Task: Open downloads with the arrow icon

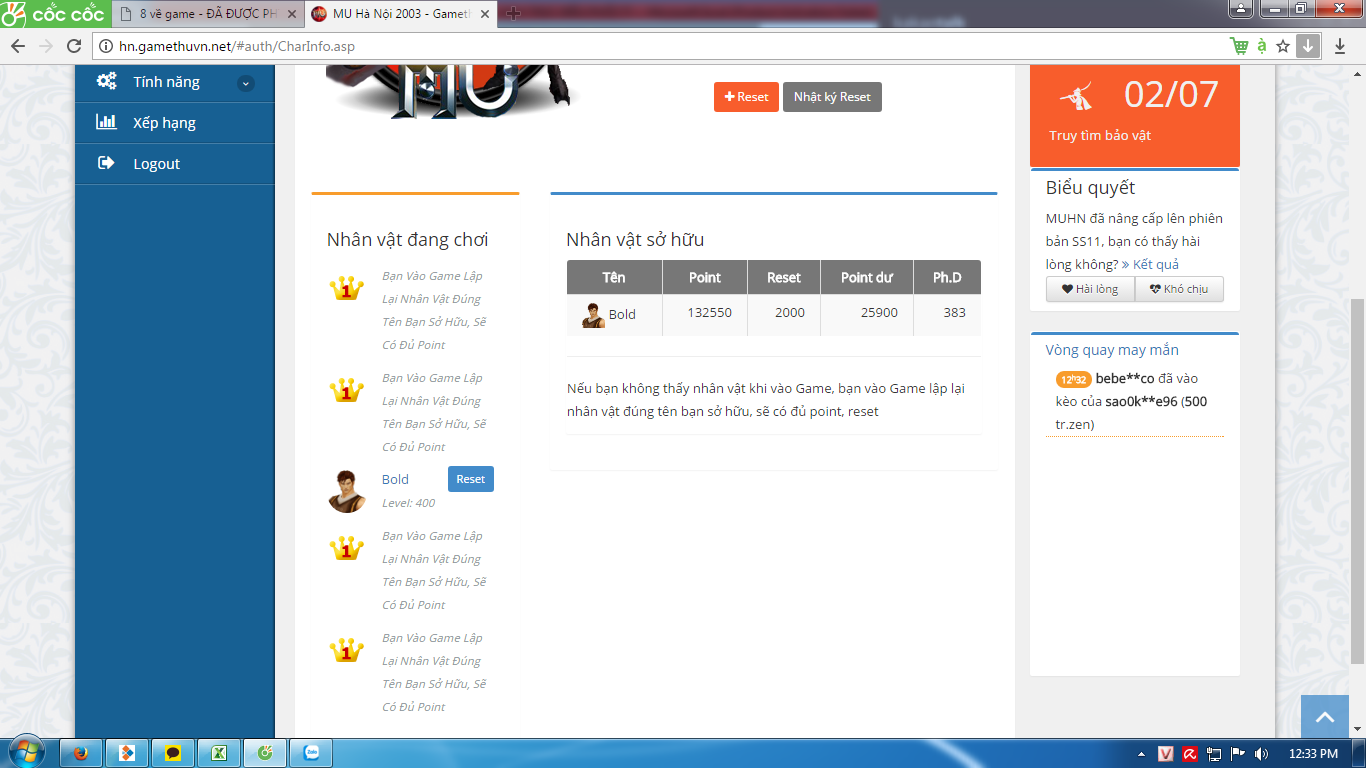Action: (1340, 46)
